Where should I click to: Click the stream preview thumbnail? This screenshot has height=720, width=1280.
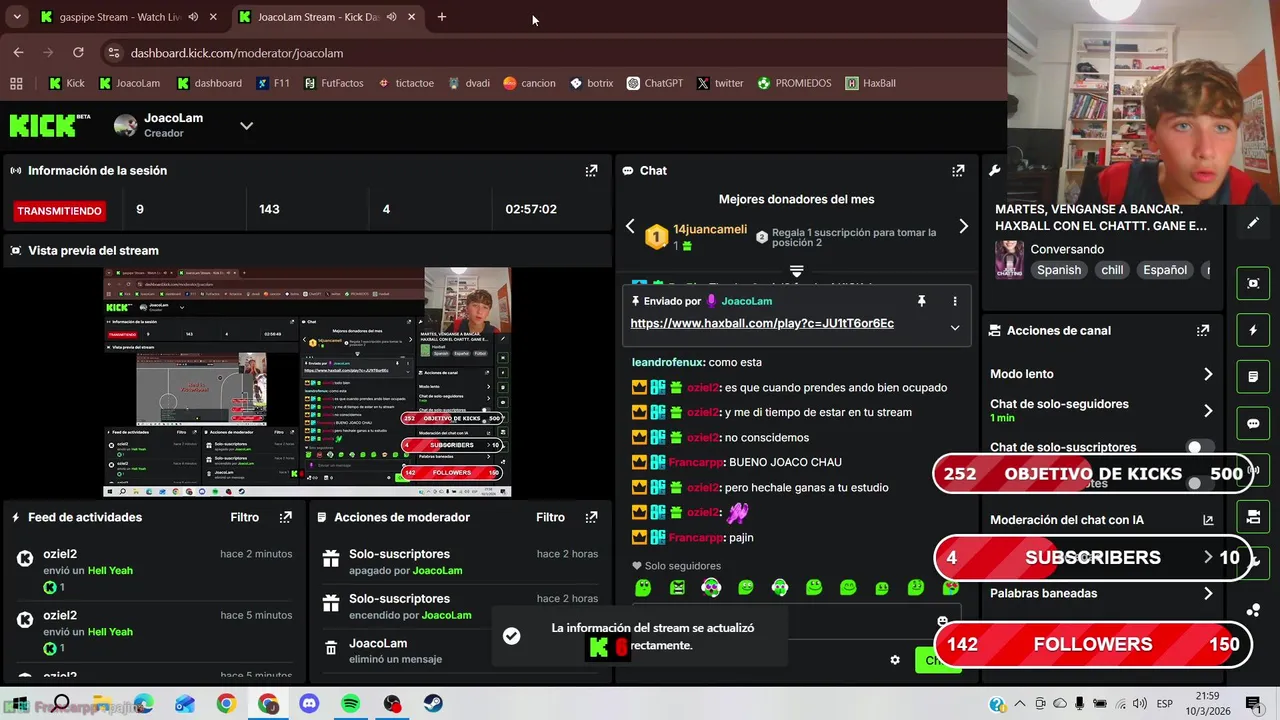pos(308,382)
